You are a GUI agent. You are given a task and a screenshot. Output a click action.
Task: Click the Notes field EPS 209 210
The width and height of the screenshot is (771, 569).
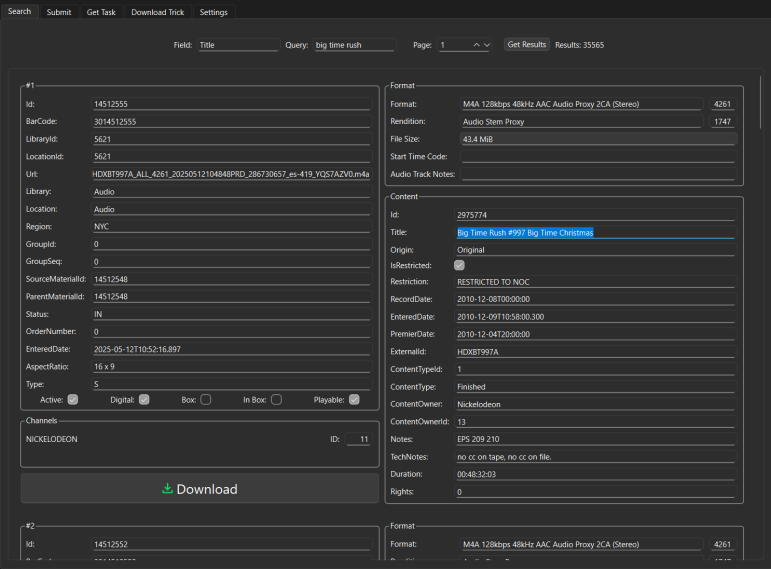[595, 439]
